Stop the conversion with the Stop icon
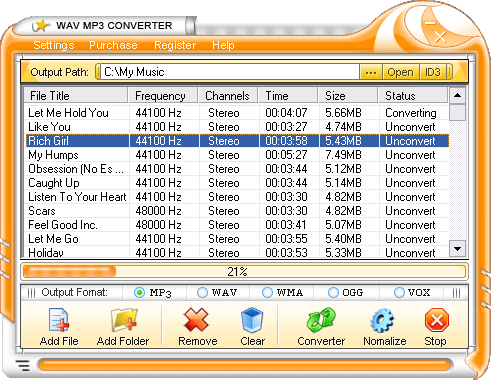Viewport: 491px width, 380px height. 437,320
